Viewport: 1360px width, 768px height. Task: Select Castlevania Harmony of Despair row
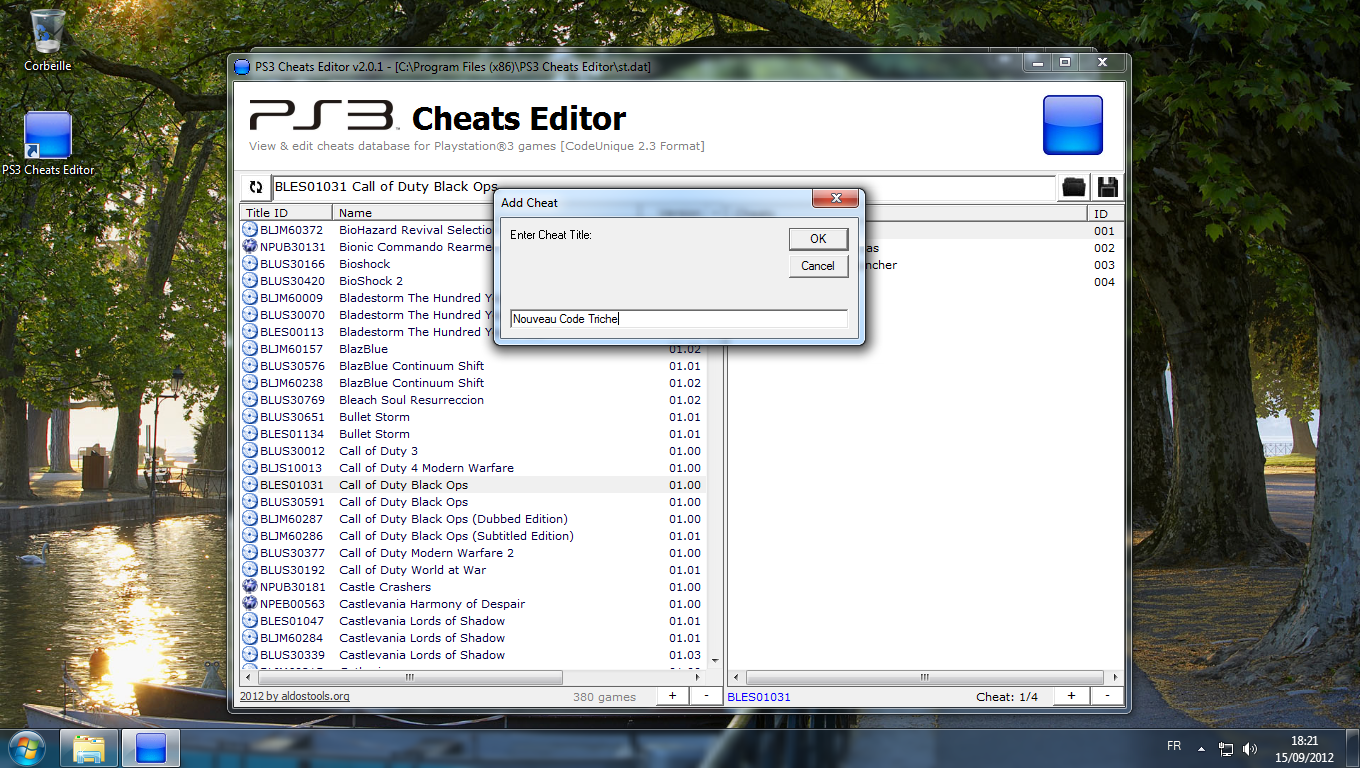click(473, 604)
